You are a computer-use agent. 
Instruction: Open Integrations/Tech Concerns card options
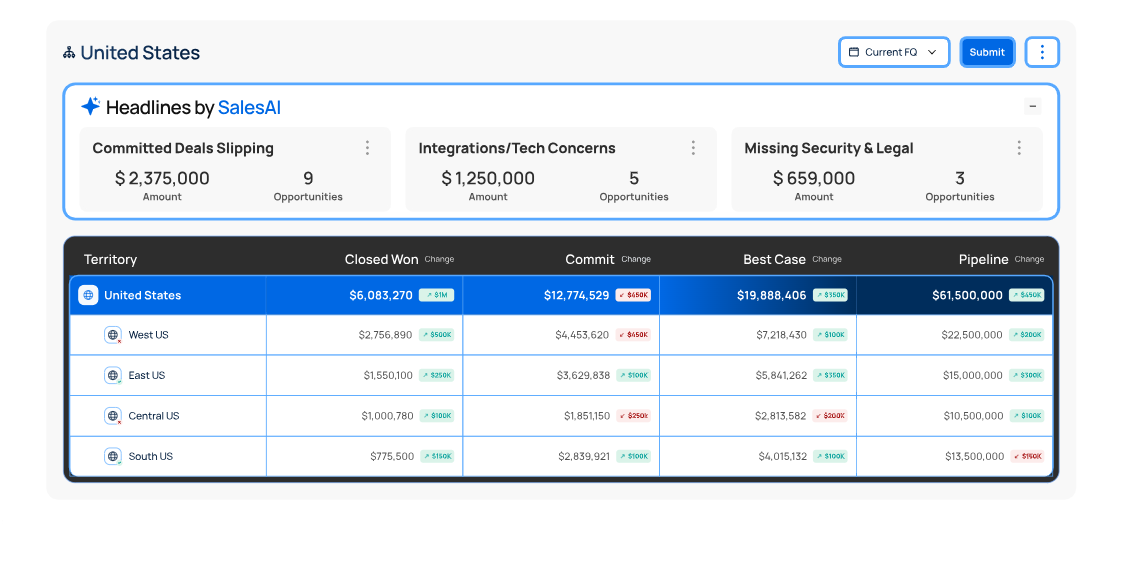point(693,147)
